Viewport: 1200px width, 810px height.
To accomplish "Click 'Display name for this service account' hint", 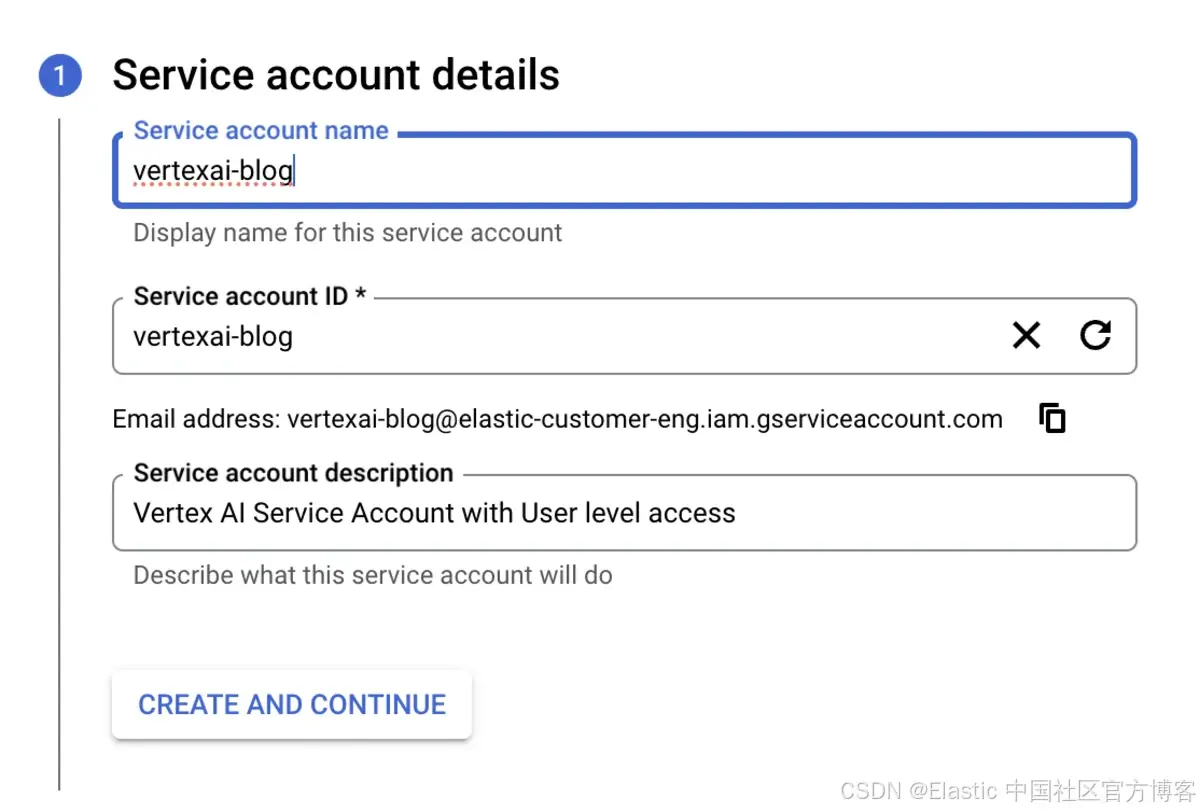I will [348, 233].
